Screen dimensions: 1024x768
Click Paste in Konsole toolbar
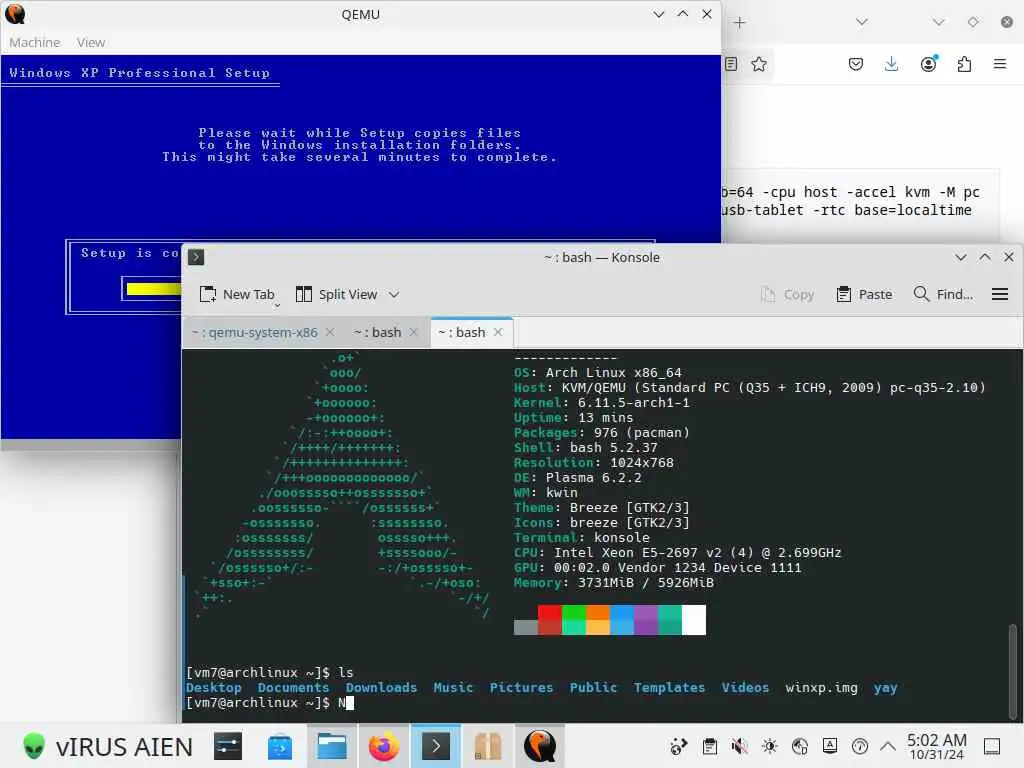(x=864, y=295)
